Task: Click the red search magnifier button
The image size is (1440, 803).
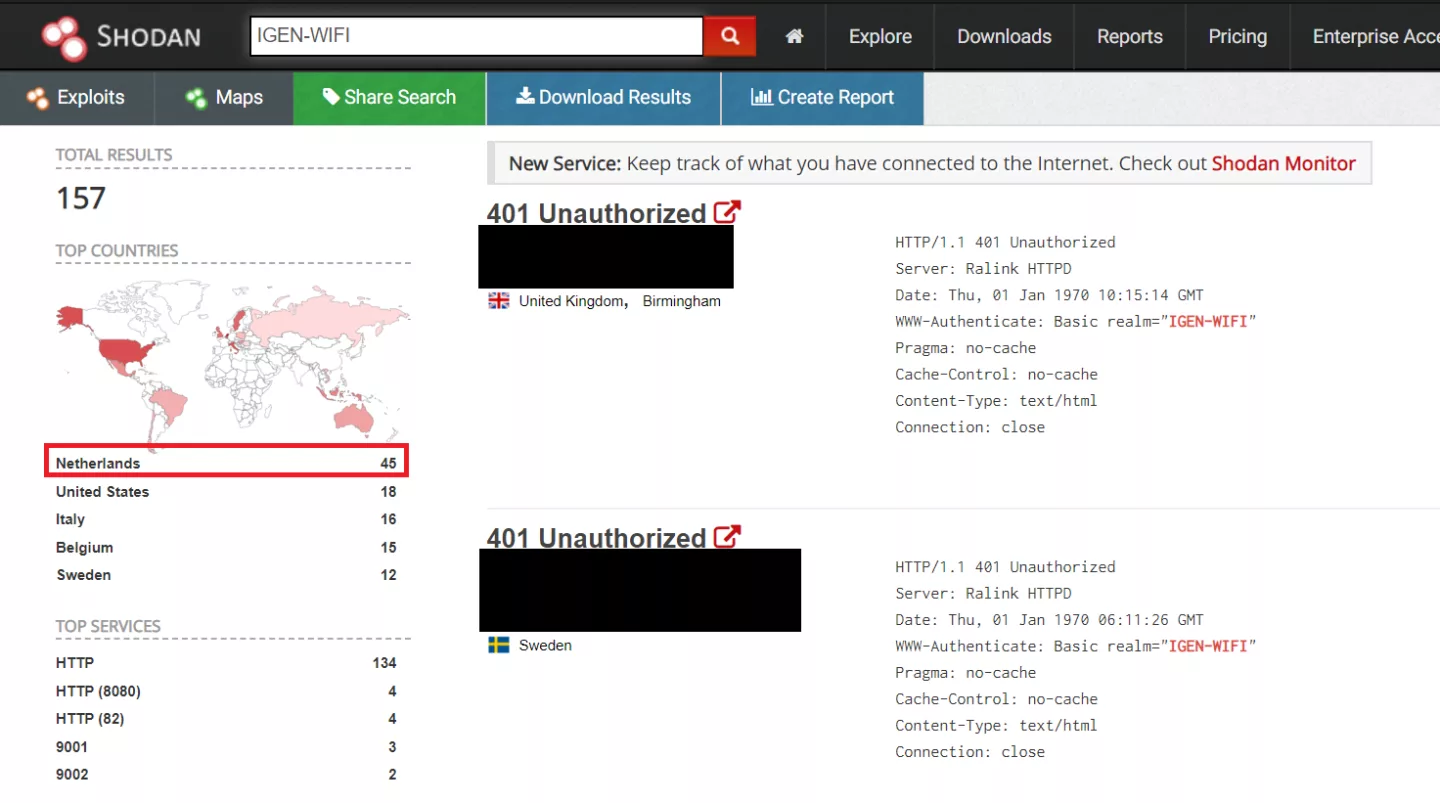Action: point(730,36)
